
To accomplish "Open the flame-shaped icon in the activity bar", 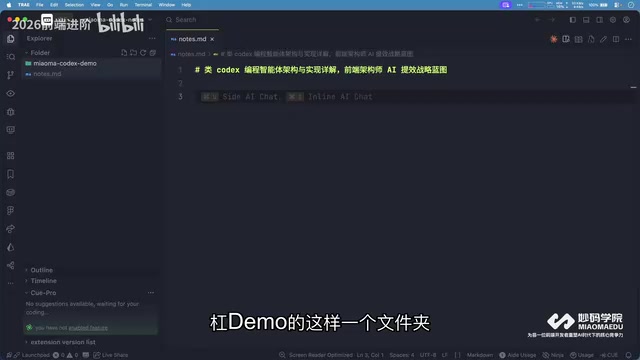I will pyautogui.click(x=11, y=247).
